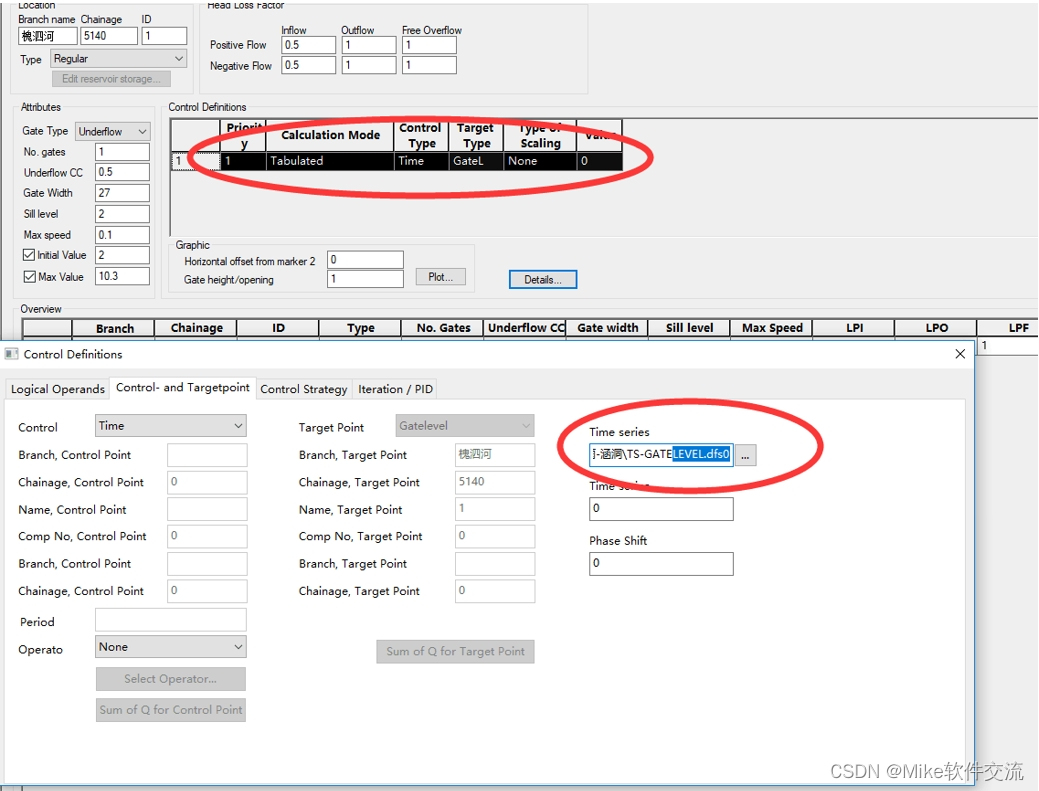Click the Gate width column header in Overview

point(607,329)
